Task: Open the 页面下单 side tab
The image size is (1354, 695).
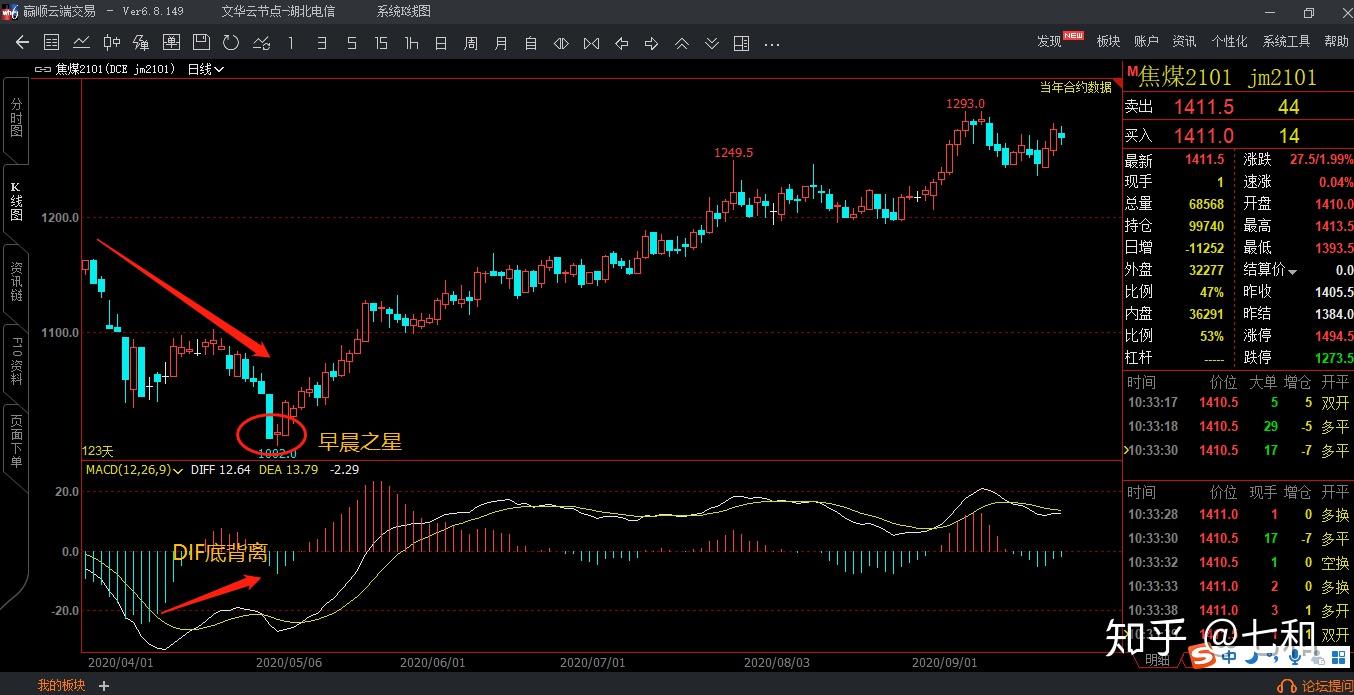Action: [16, 442]
